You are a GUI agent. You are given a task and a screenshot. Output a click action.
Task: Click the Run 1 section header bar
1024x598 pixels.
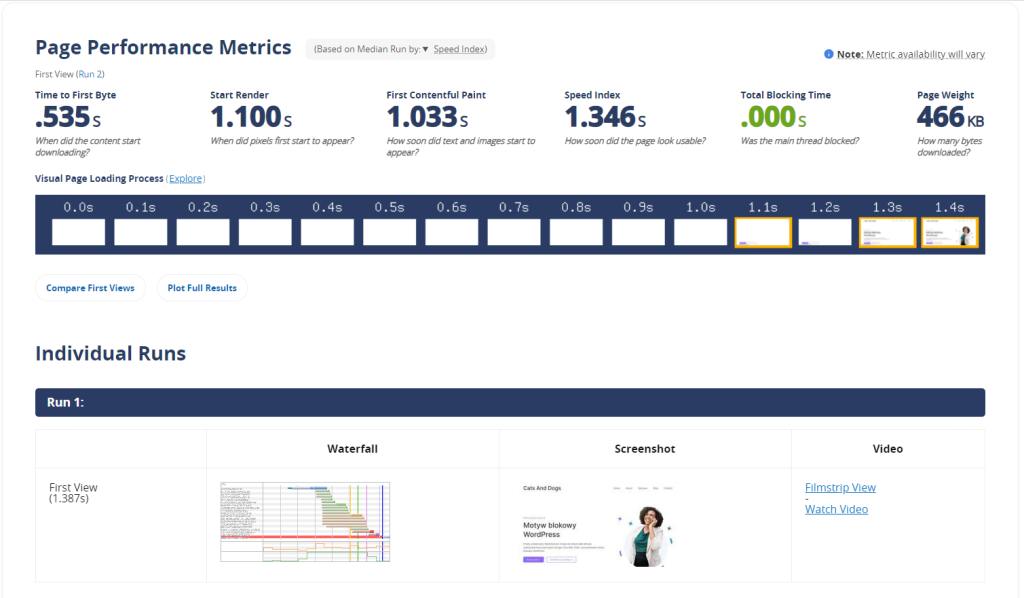click(x=510, y=402)
